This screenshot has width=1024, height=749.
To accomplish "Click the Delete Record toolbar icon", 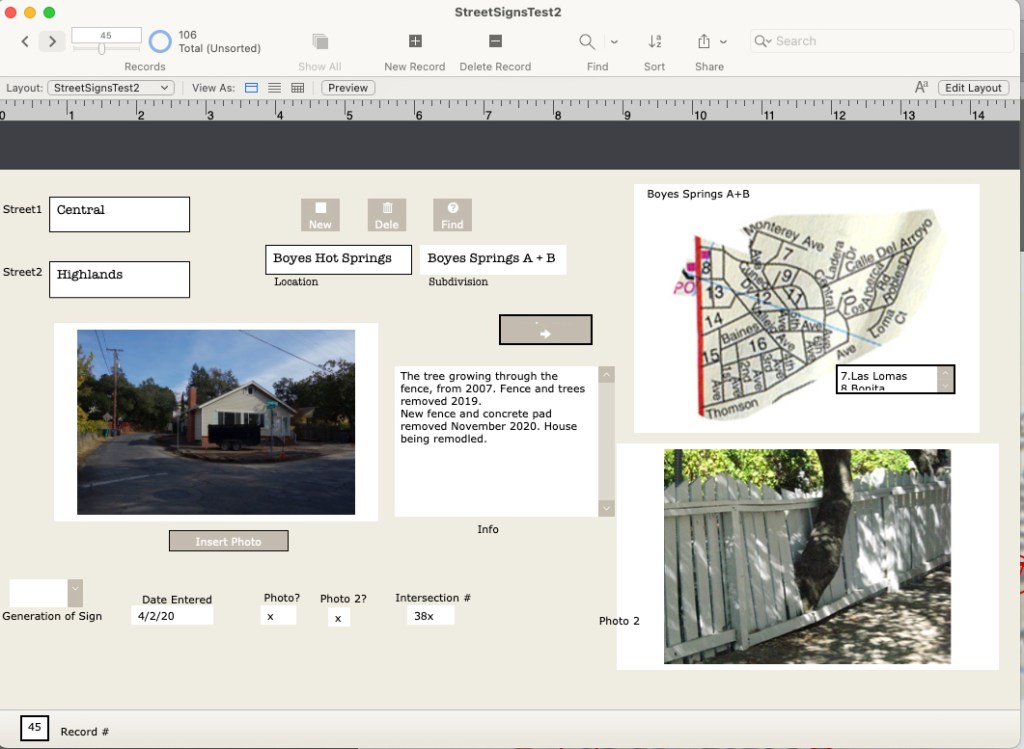I will (495, 41).
